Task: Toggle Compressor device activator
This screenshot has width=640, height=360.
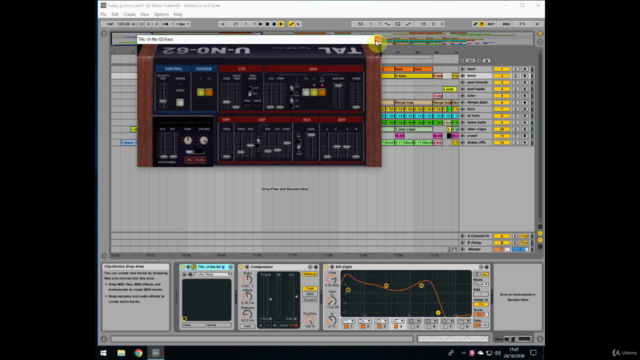Action: tap(242, 267)
